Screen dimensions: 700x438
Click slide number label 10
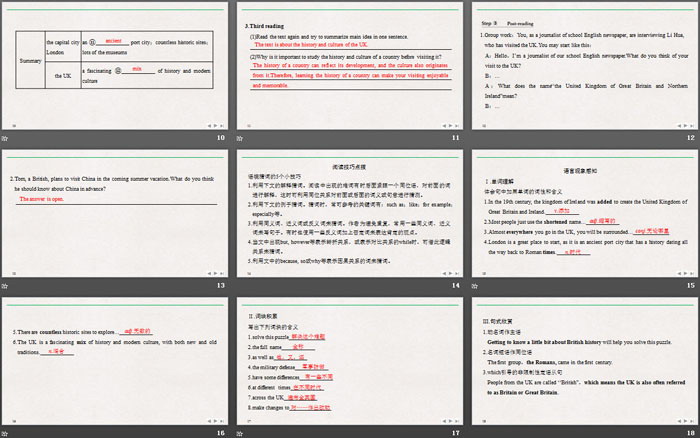pyautogui.click(x=221, y=138)
